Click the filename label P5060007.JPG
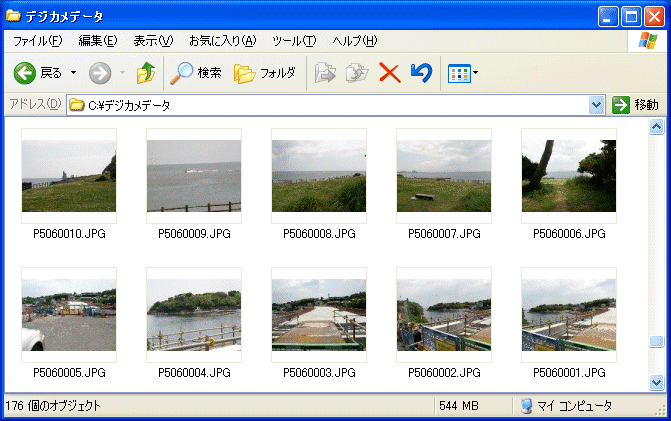This screenshot has height=421, width=671. 444,234
